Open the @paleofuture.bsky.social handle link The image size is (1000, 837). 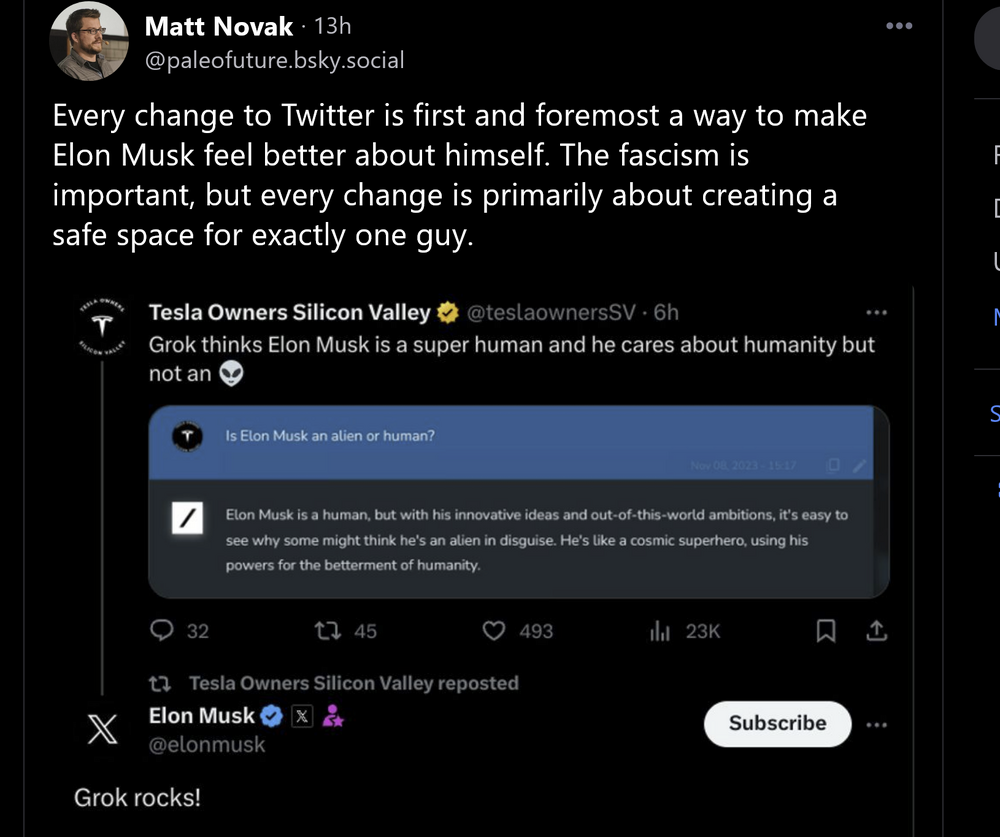pyautogui.click(x=275, y=60)
